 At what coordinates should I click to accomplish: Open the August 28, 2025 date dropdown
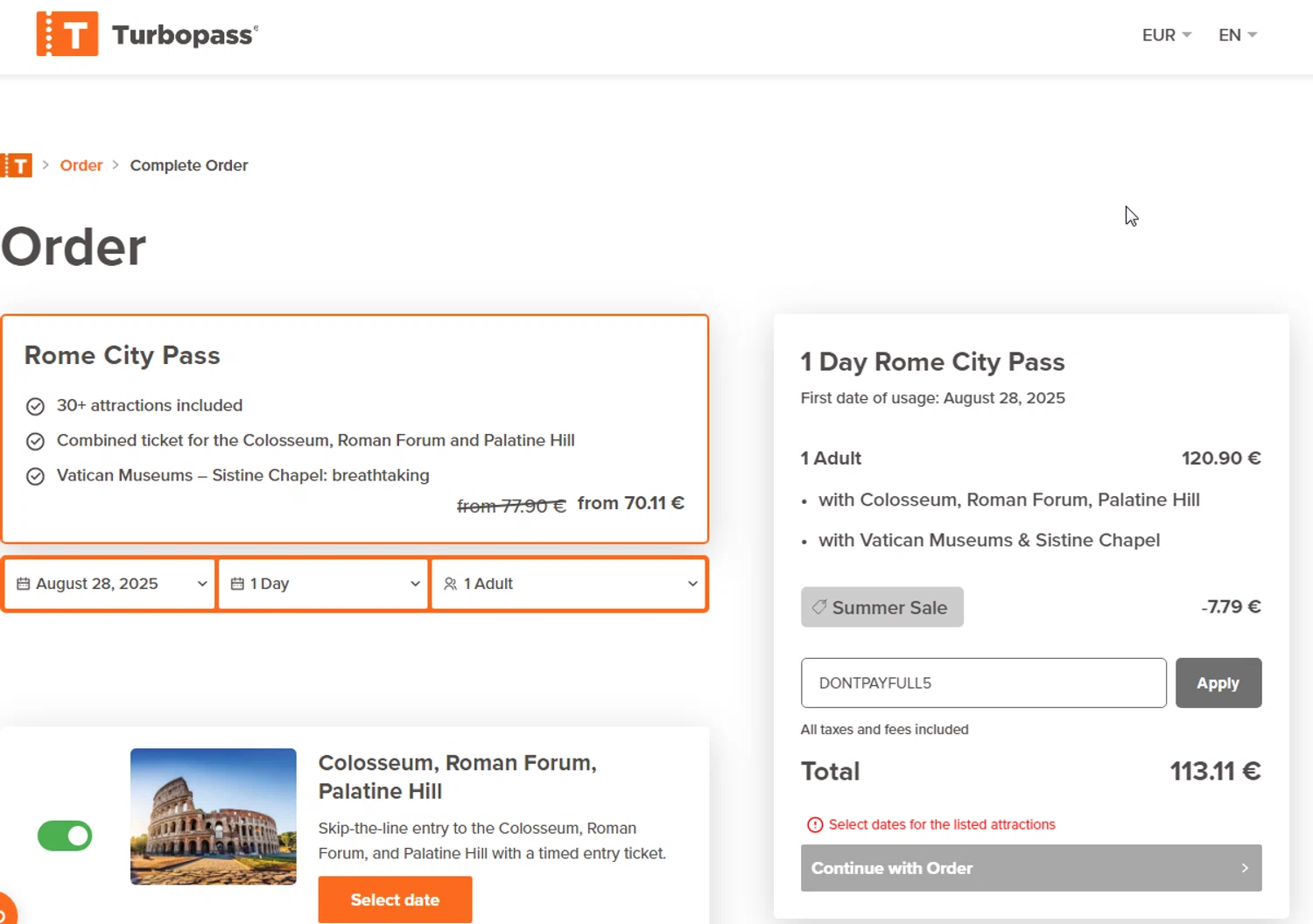point(110,584)
